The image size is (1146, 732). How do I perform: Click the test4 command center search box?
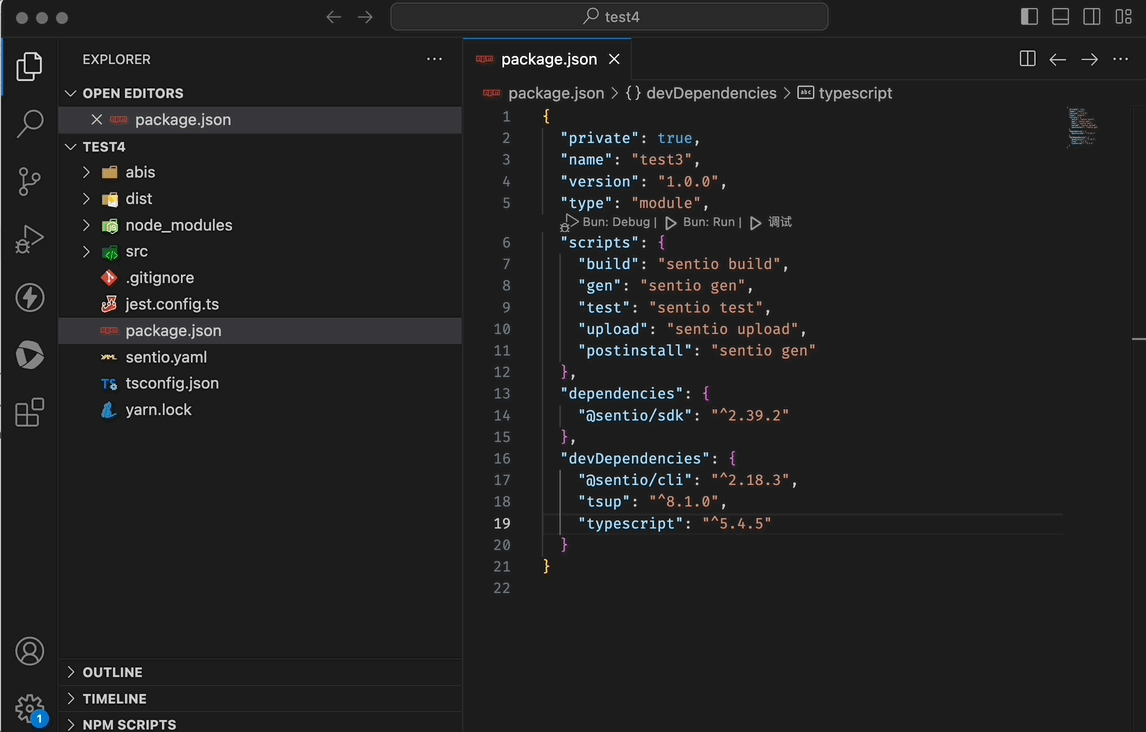(610, 17)
